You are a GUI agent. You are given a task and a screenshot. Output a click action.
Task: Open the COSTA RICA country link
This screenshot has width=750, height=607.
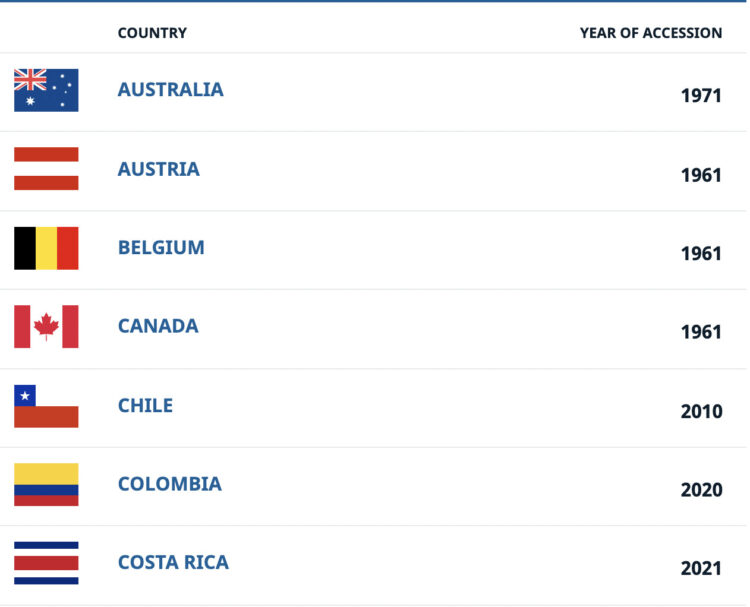click(x=173, y=562)
